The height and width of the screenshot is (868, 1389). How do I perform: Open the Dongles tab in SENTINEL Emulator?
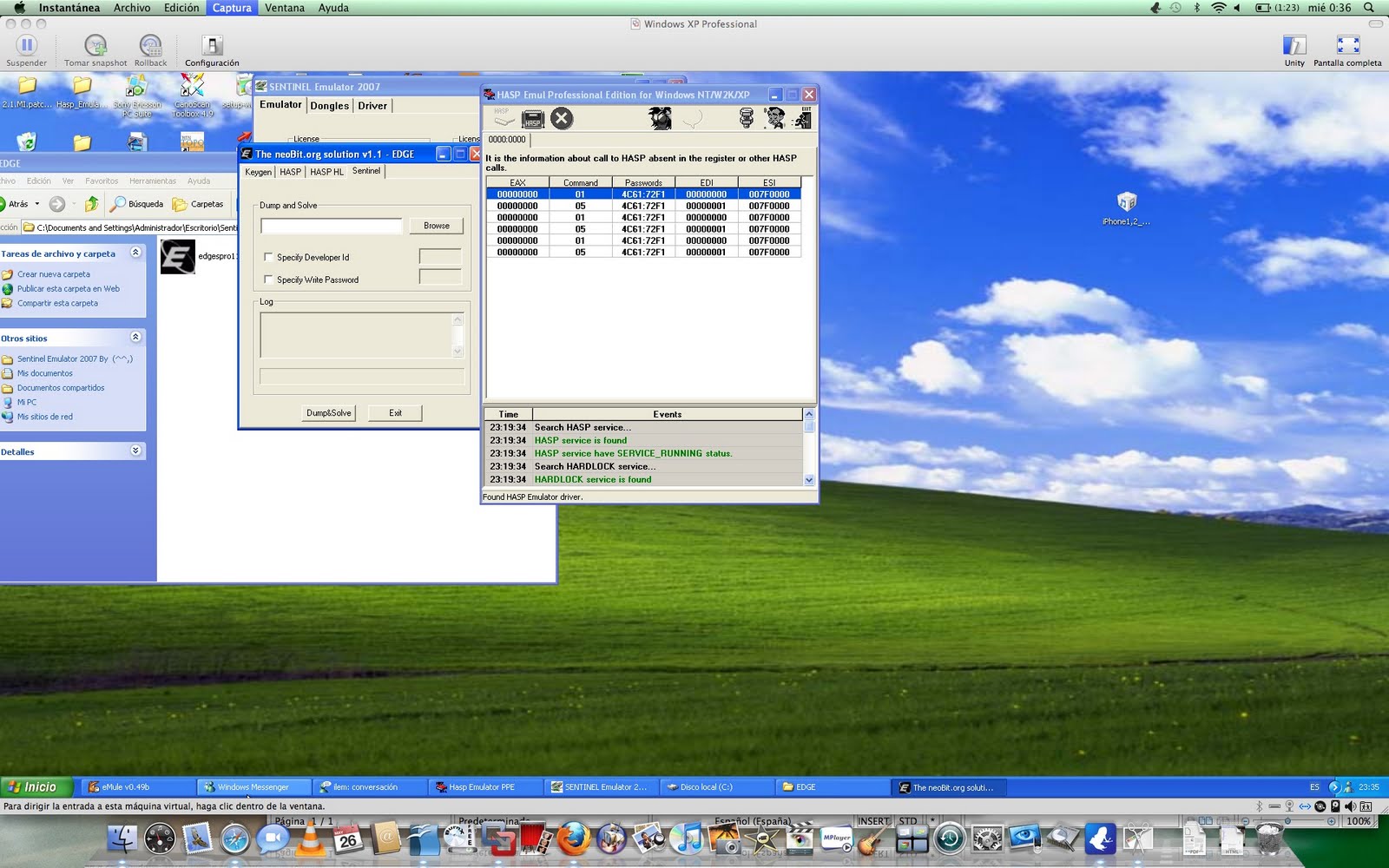click(330, 106)
